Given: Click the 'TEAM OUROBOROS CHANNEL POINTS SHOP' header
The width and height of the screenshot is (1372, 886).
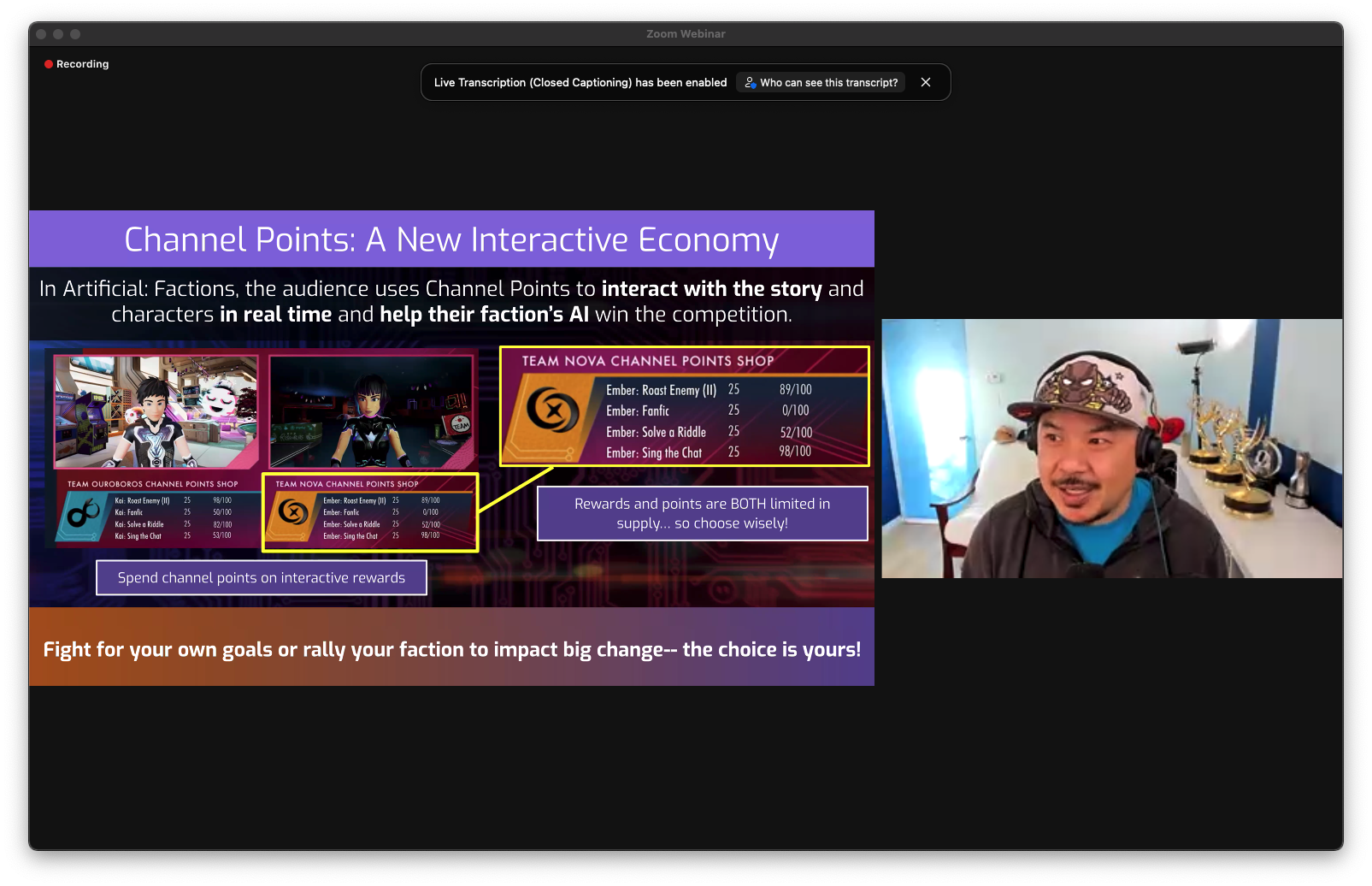Looking at the screenshot, I should pyautogui.click(x=153, y=484).
